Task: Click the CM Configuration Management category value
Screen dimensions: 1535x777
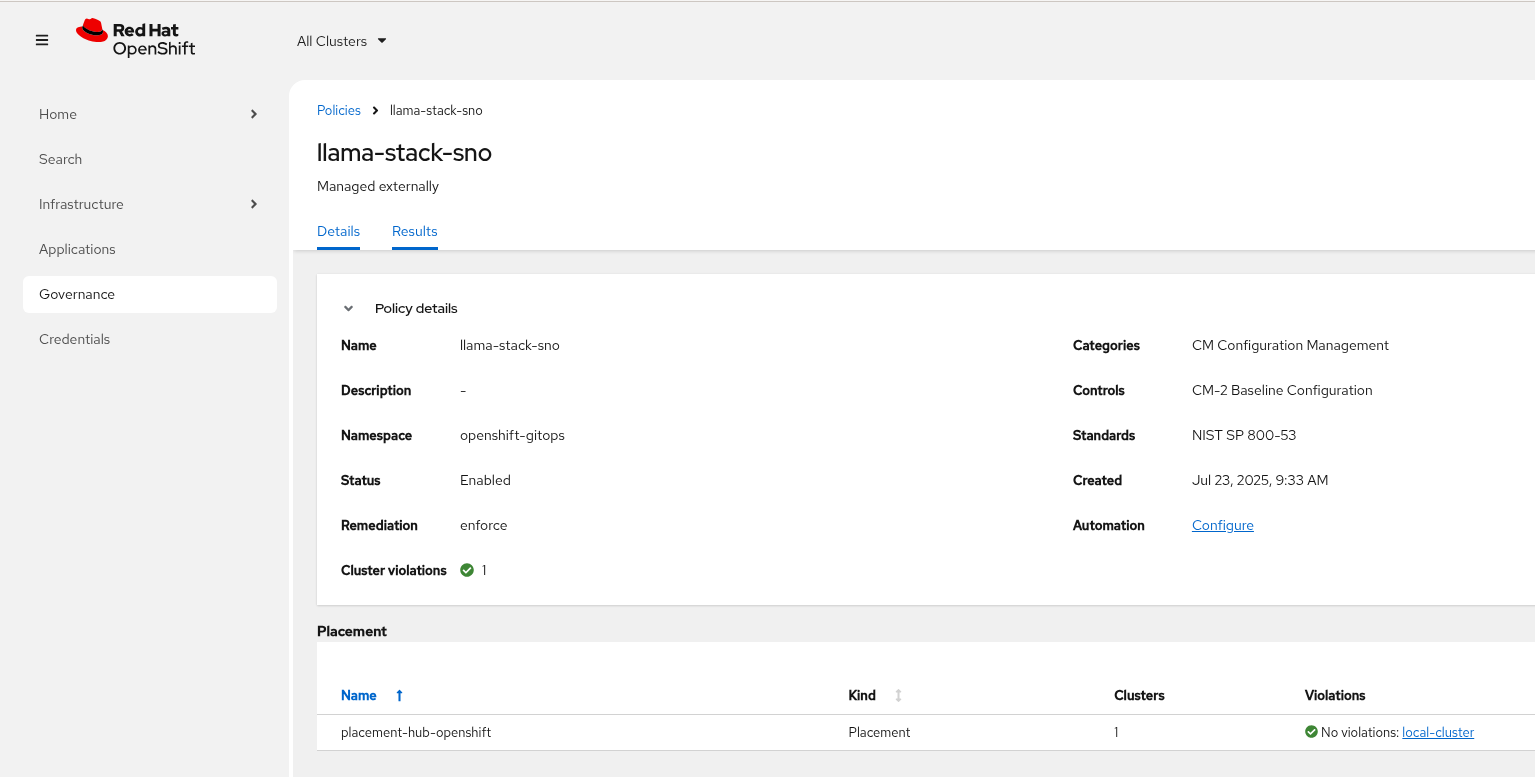Action: click(x=1290, y=345)
